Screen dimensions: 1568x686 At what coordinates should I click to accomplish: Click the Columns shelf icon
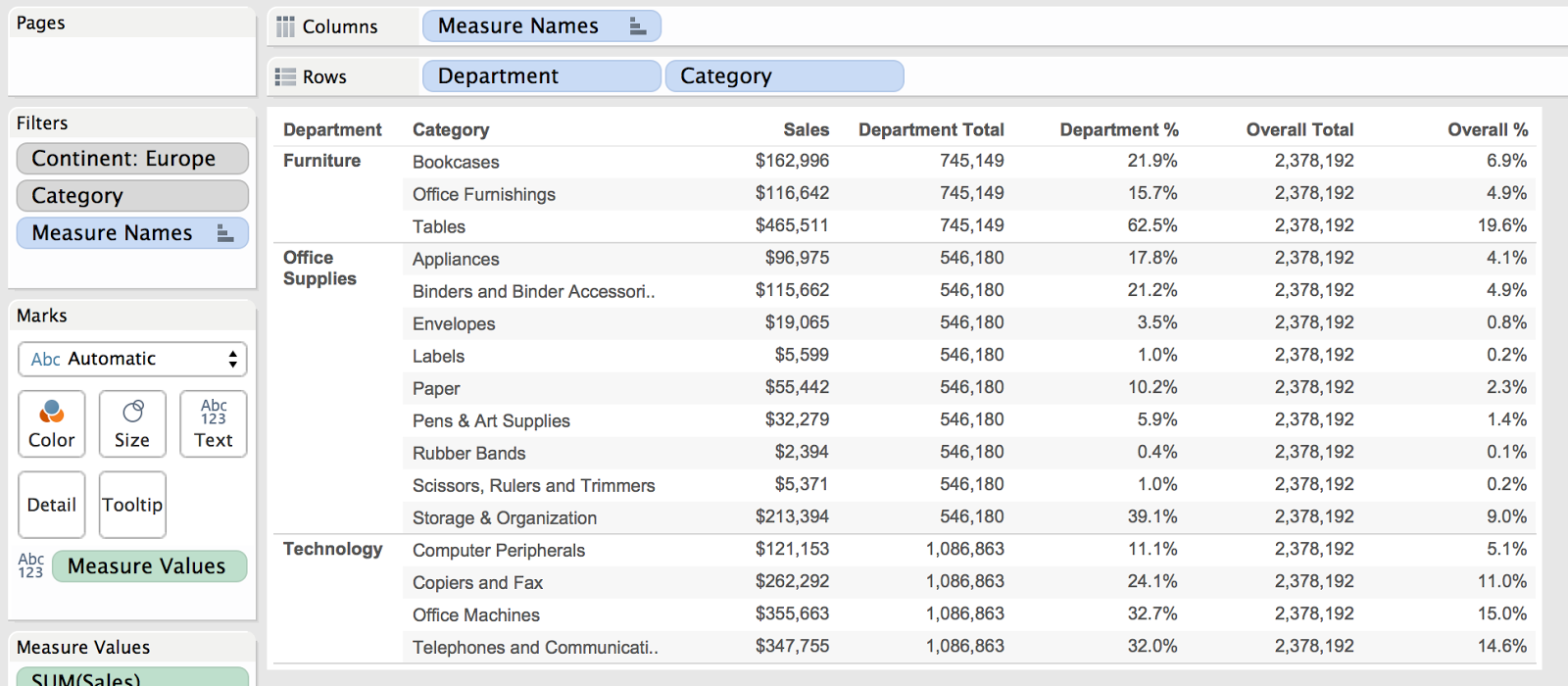(285, 26)
